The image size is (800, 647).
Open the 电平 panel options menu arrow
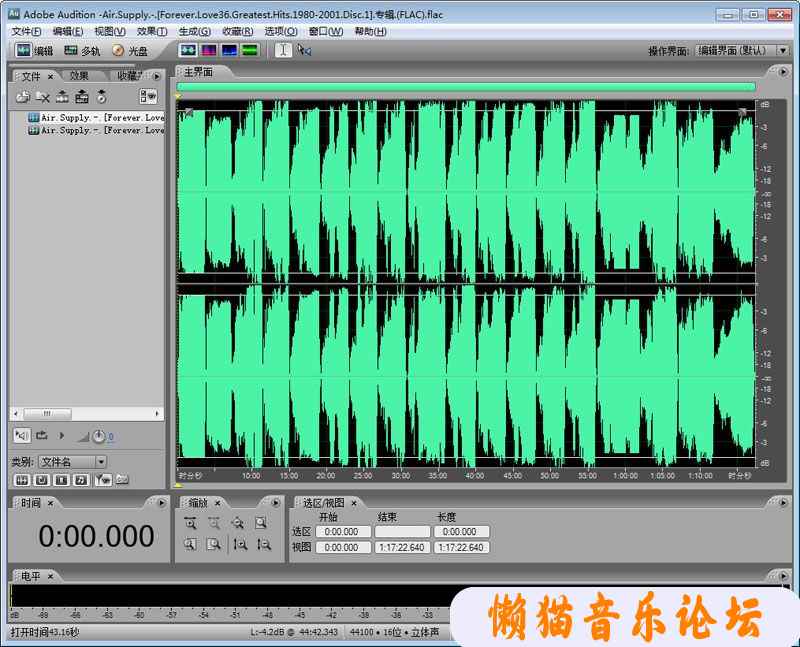click(783, 576)
